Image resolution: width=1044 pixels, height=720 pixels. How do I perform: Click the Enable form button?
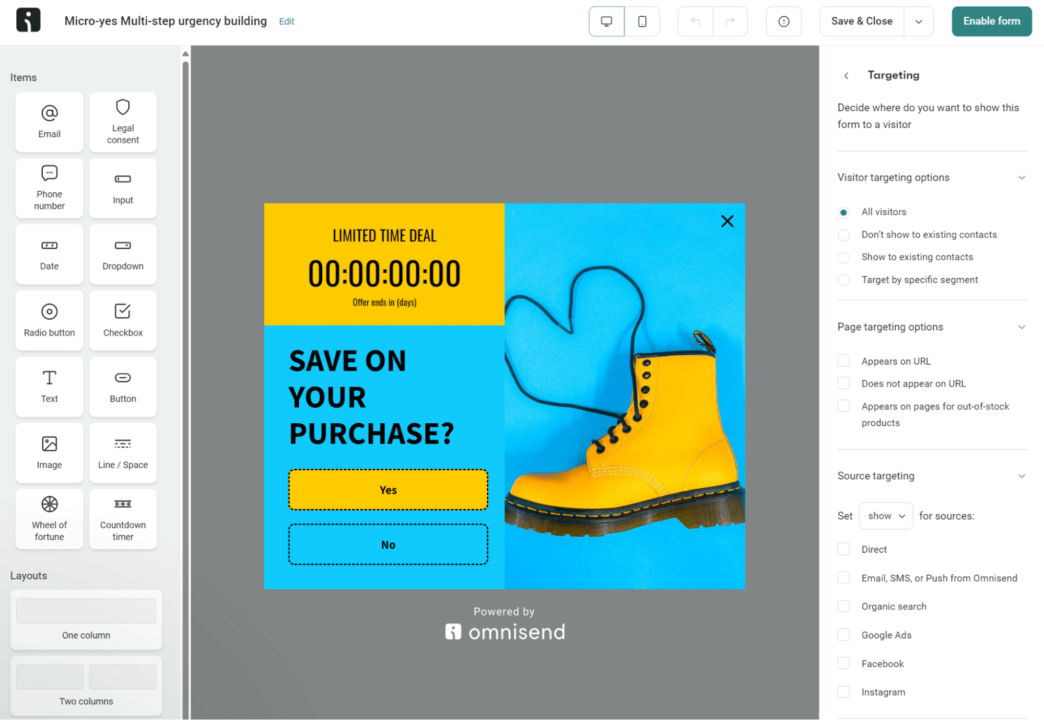click(991, 21)
